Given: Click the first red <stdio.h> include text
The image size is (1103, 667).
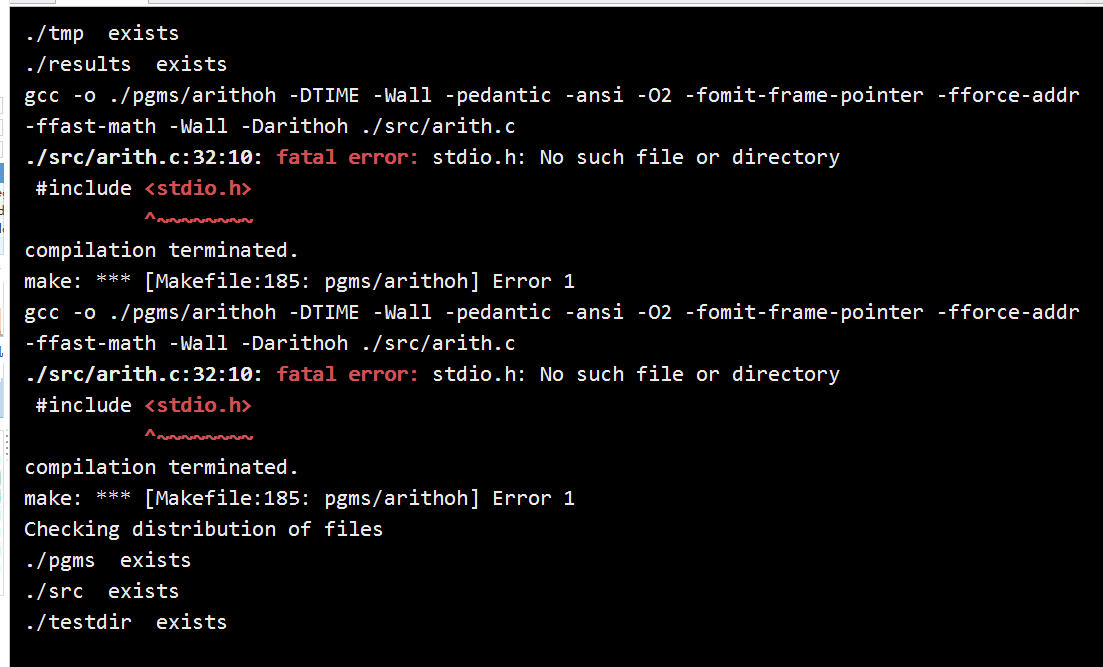Looking at the screenshot, I should click(x=198, y=188).
